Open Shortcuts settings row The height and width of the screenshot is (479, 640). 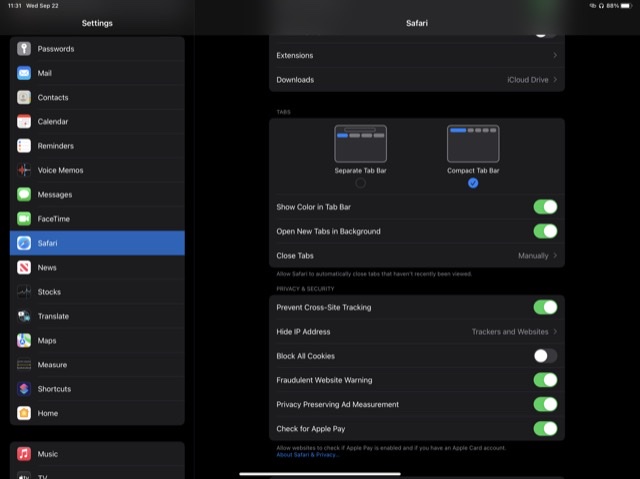click(97, 389)
